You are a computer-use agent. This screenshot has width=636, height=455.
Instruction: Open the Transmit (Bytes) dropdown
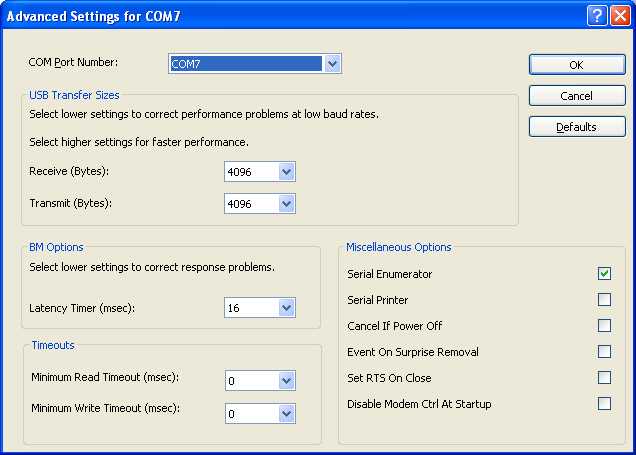pos(287,204)
